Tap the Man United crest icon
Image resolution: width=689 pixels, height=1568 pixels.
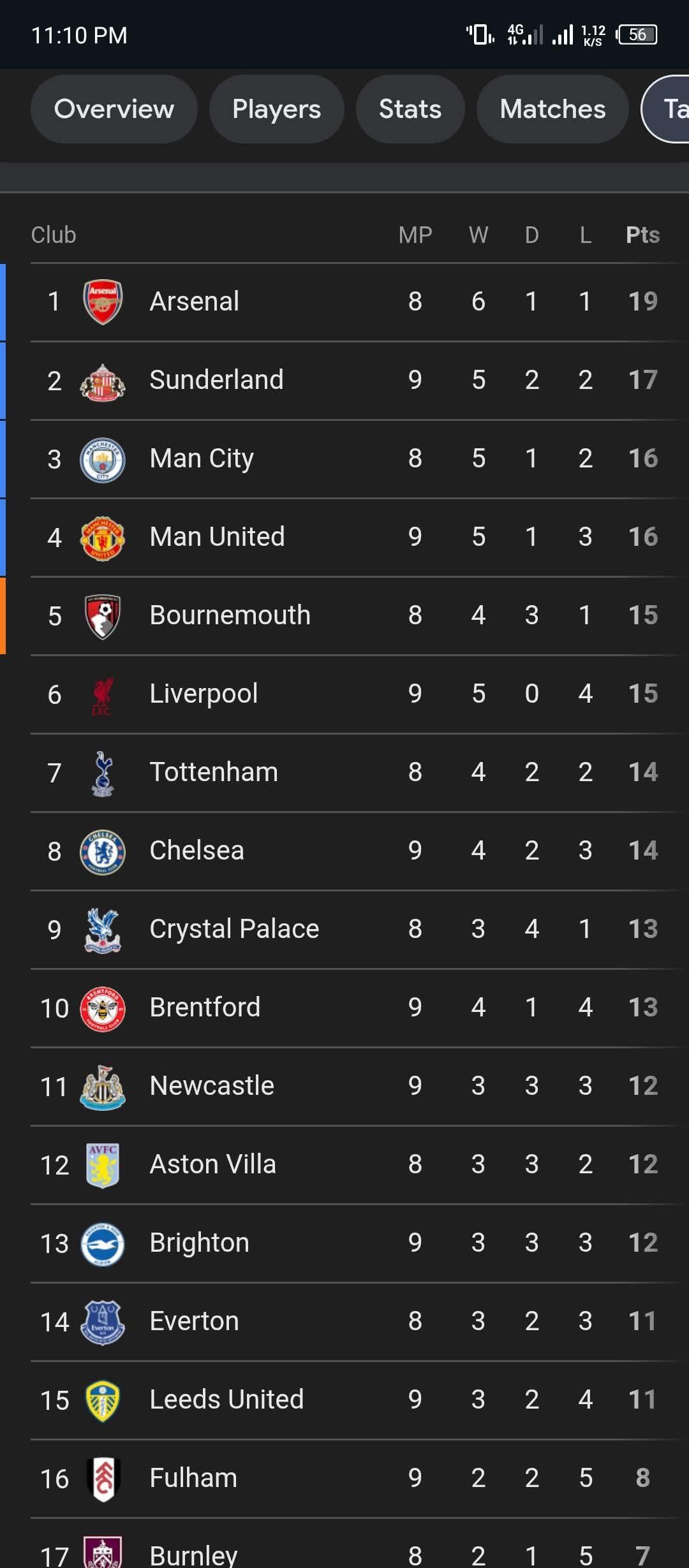coord(102,538)
